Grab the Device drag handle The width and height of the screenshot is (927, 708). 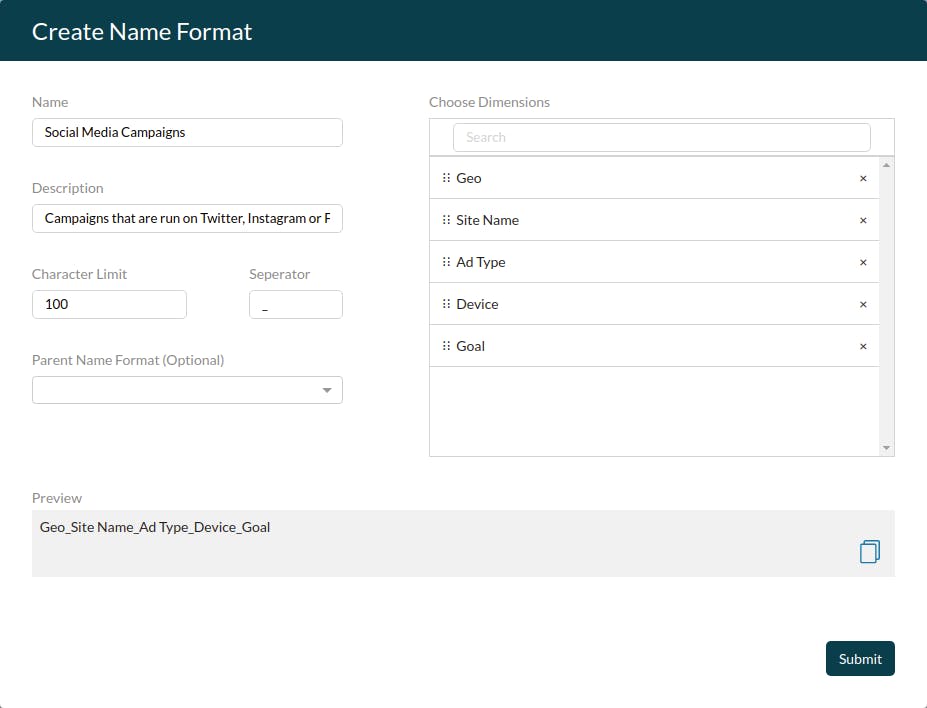(x=446, y=304)
